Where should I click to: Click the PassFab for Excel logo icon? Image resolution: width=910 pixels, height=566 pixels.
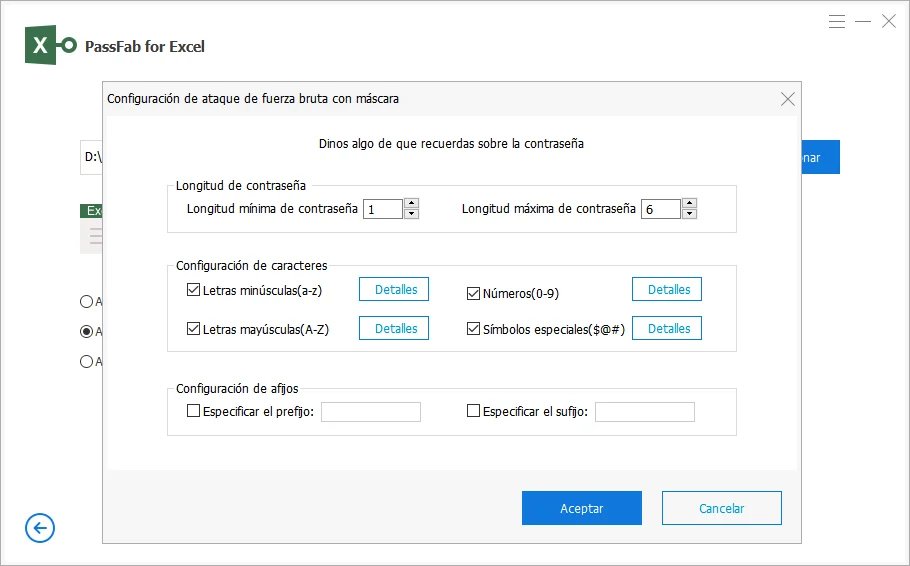tap(50, 45)
